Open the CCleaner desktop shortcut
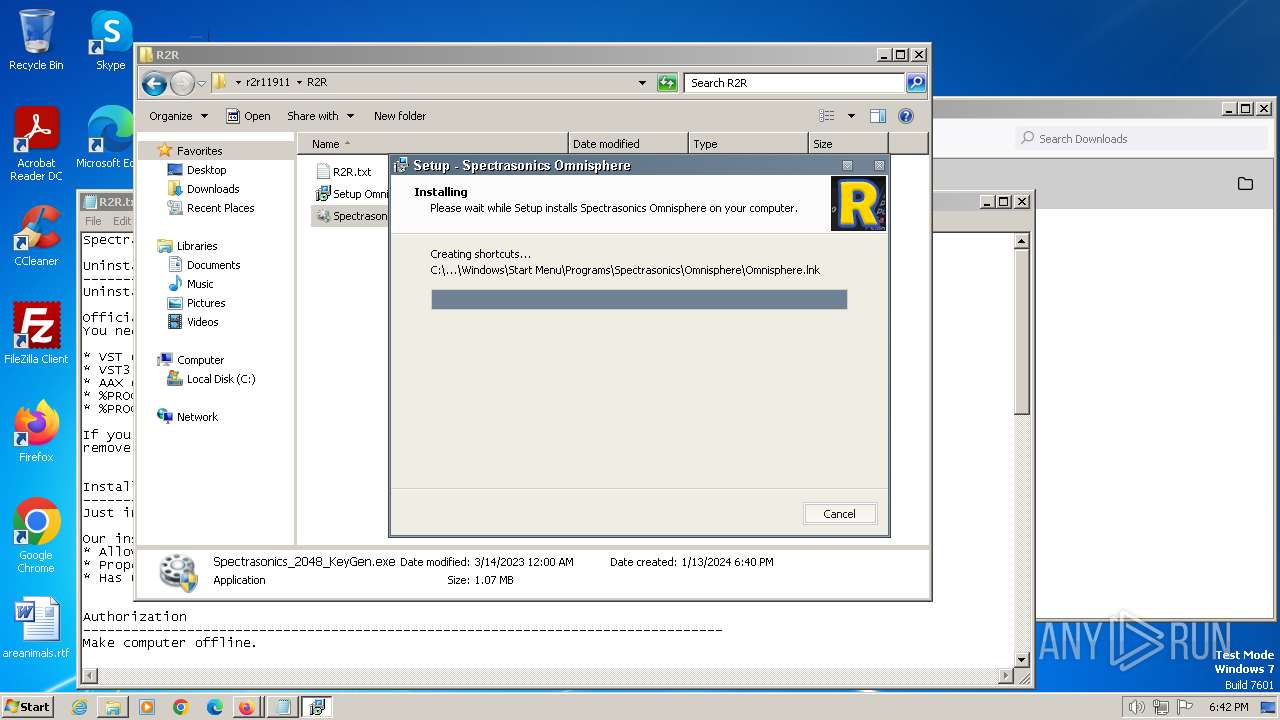Viewport: 1280px width, 720px height. (36, 236)
